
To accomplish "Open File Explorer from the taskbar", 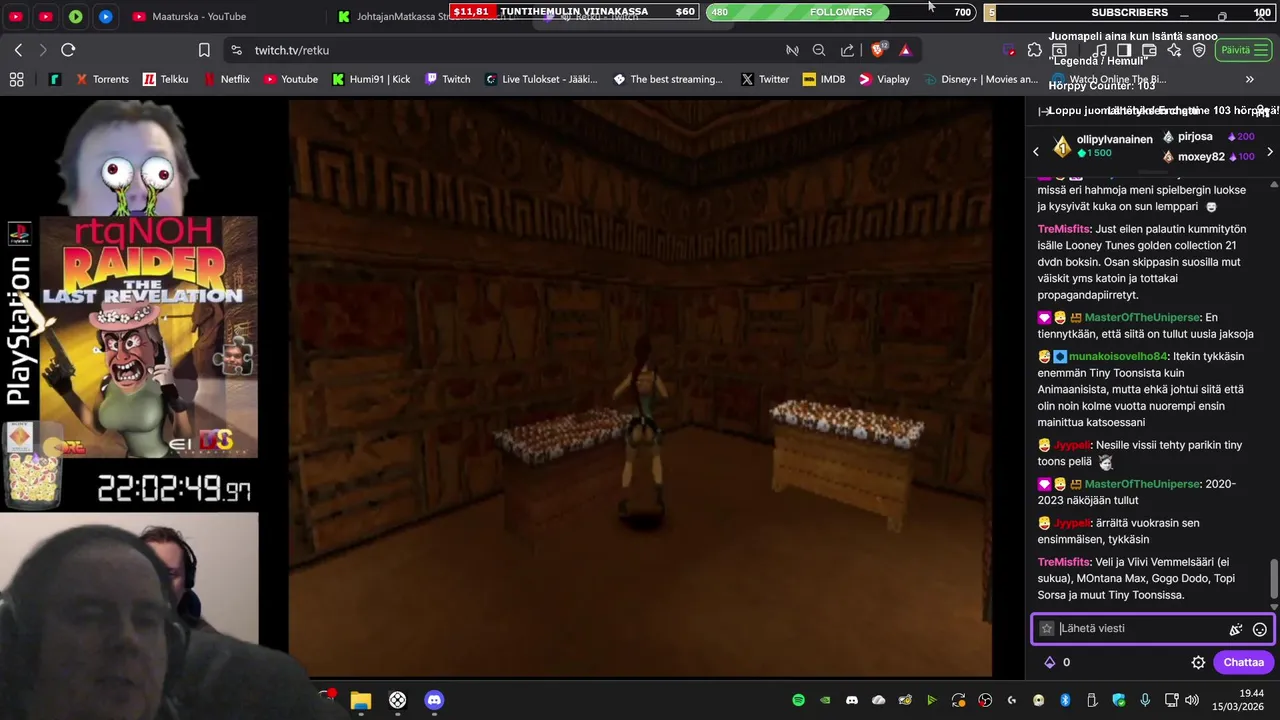I will (361, 700).
